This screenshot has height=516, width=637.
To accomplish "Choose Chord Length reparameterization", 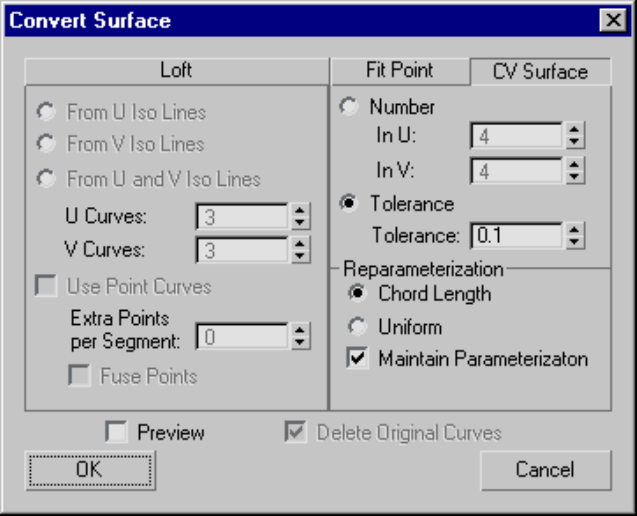I will coord(356,294).
